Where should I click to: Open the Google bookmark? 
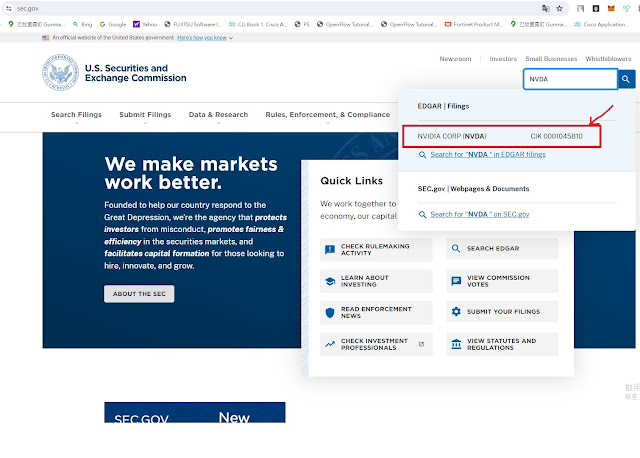[113, 24]
